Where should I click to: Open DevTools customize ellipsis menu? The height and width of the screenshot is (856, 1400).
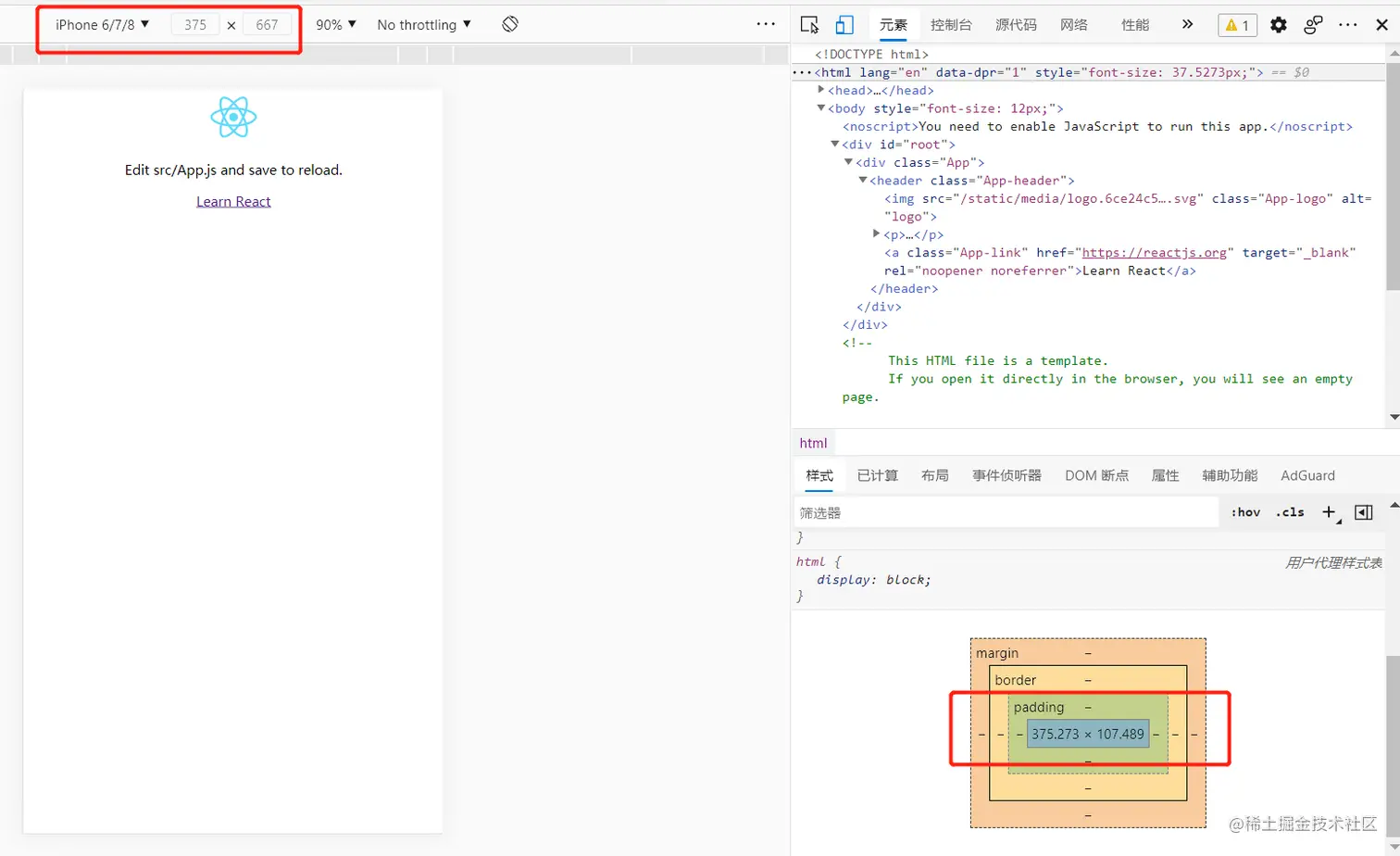1348,25
